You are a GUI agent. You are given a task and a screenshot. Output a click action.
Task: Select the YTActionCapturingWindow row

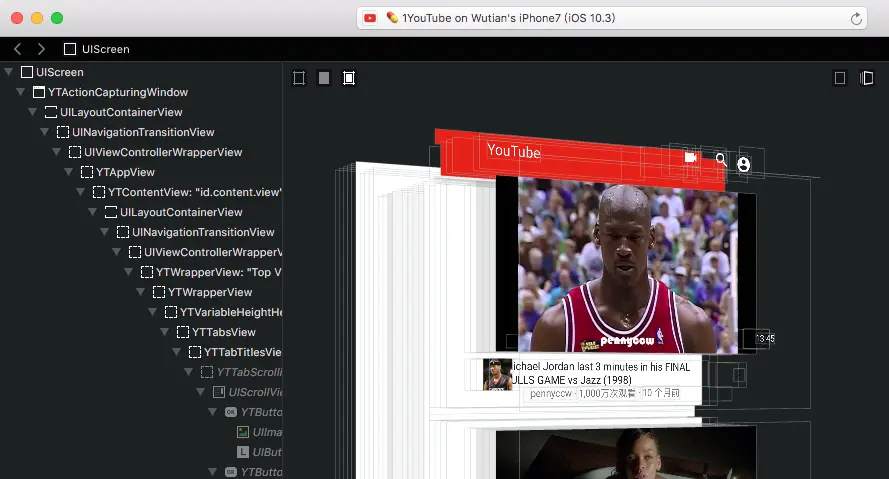coord(141,92)
